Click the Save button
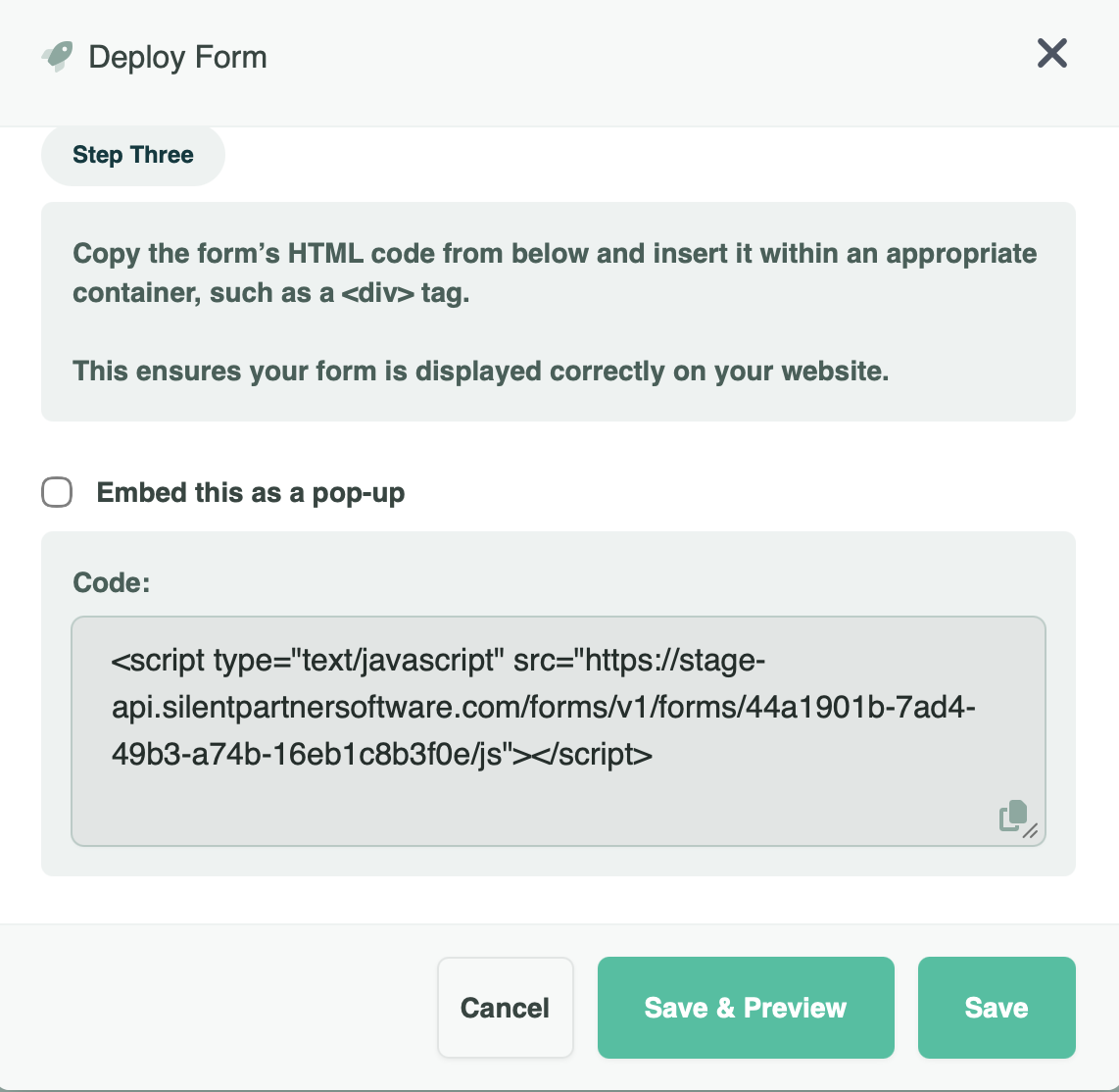The height and width of the screenshot is (1092, 1119). pos(996,1008)
